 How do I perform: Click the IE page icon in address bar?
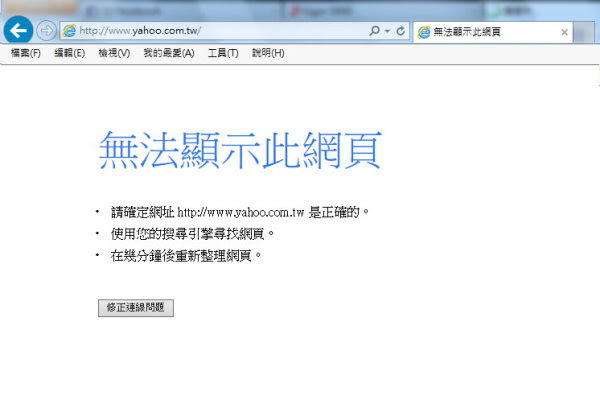(x=69, y=31)
